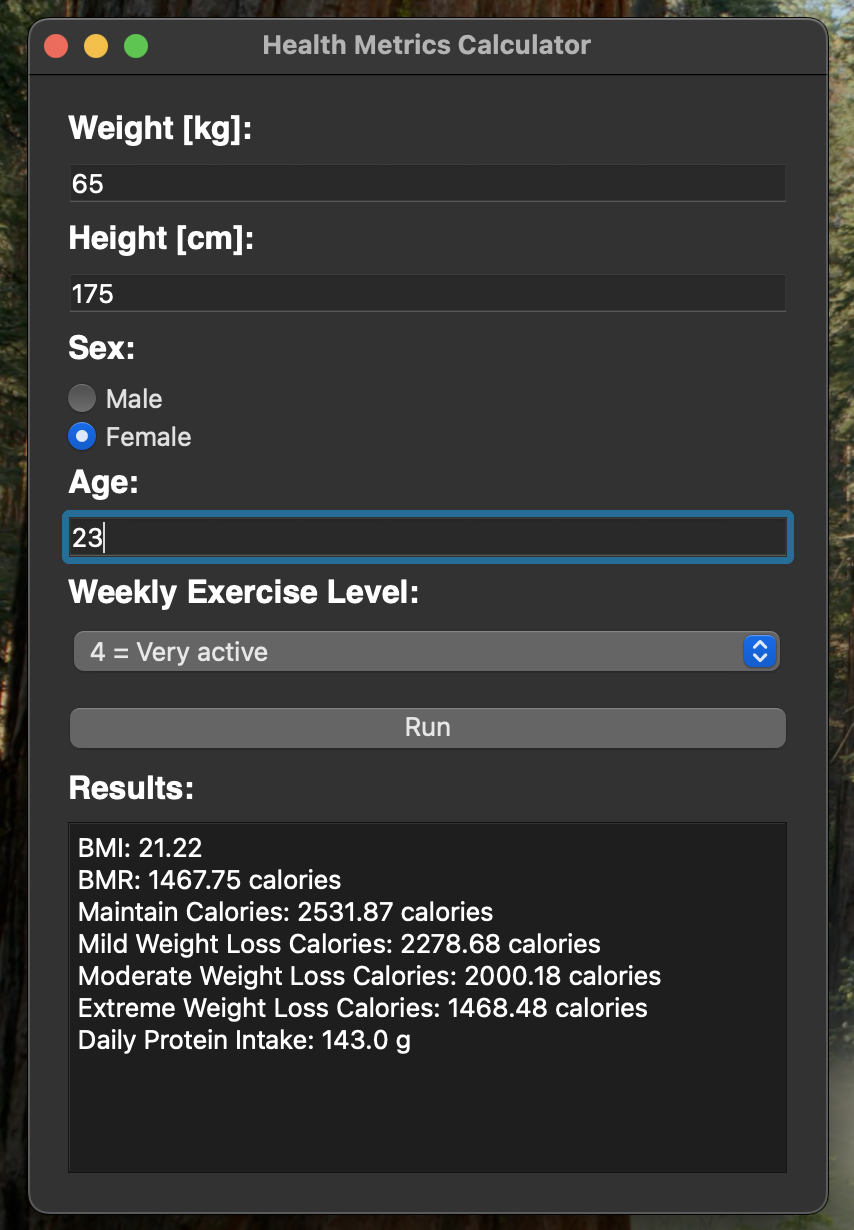Click the BMI 21.22 result line
Image resolution: width=854 pixels, height=1230 pixels.
point(140,848)
